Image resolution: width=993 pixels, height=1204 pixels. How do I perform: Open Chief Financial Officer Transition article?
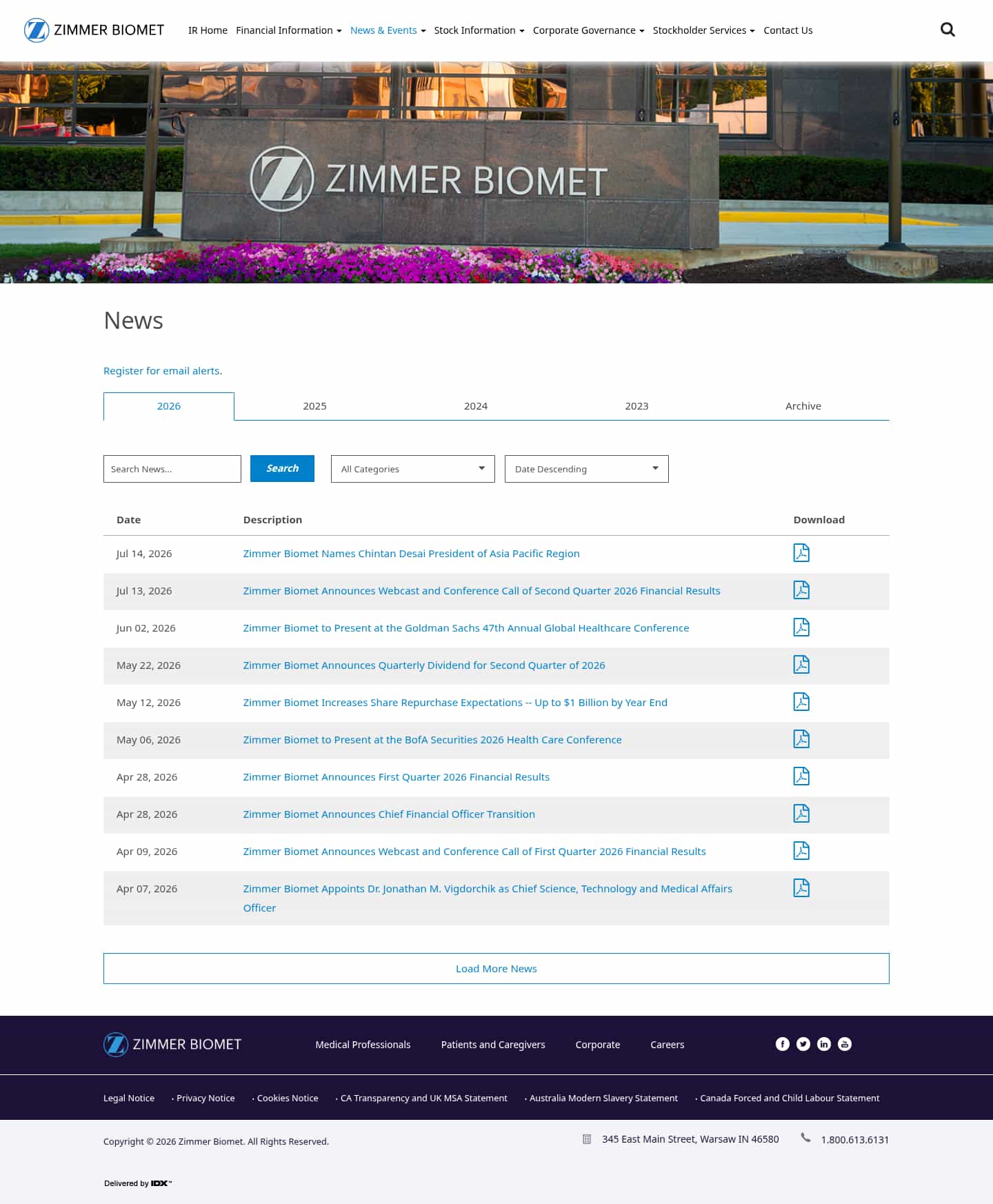(389, 814)
